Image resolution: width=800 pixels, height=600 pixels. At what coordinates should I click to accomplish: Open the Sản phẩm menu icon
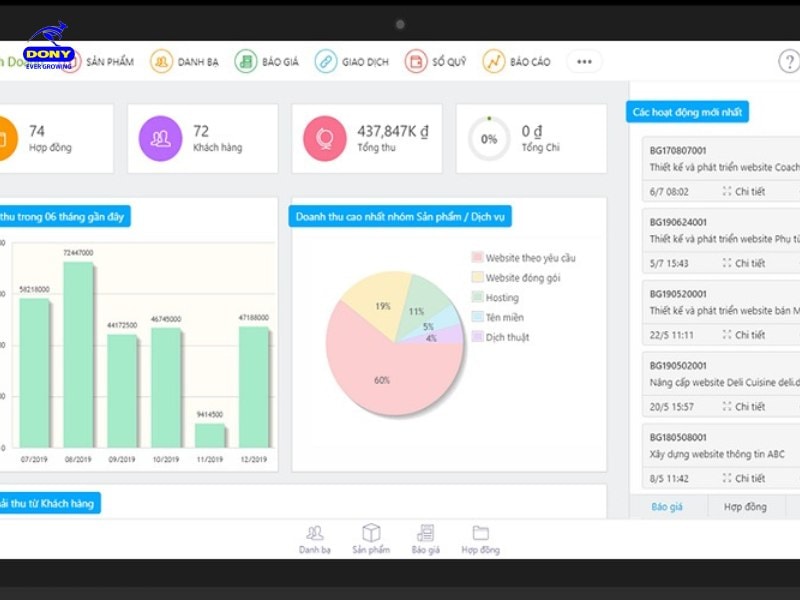tap(70, 61)
